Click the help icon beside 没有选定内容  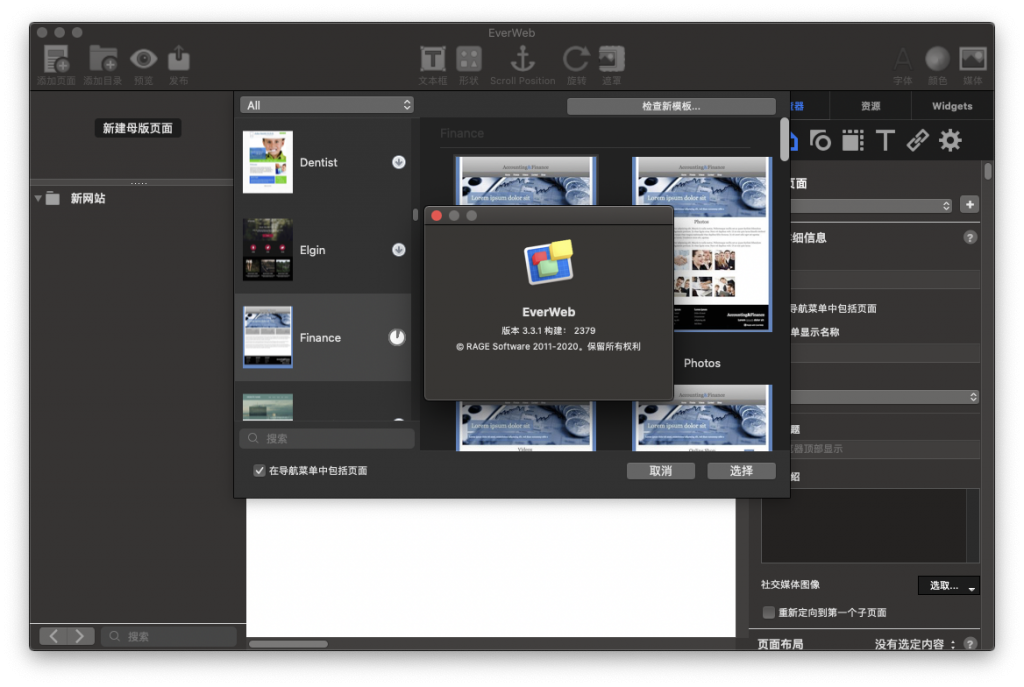click(970, 643)
